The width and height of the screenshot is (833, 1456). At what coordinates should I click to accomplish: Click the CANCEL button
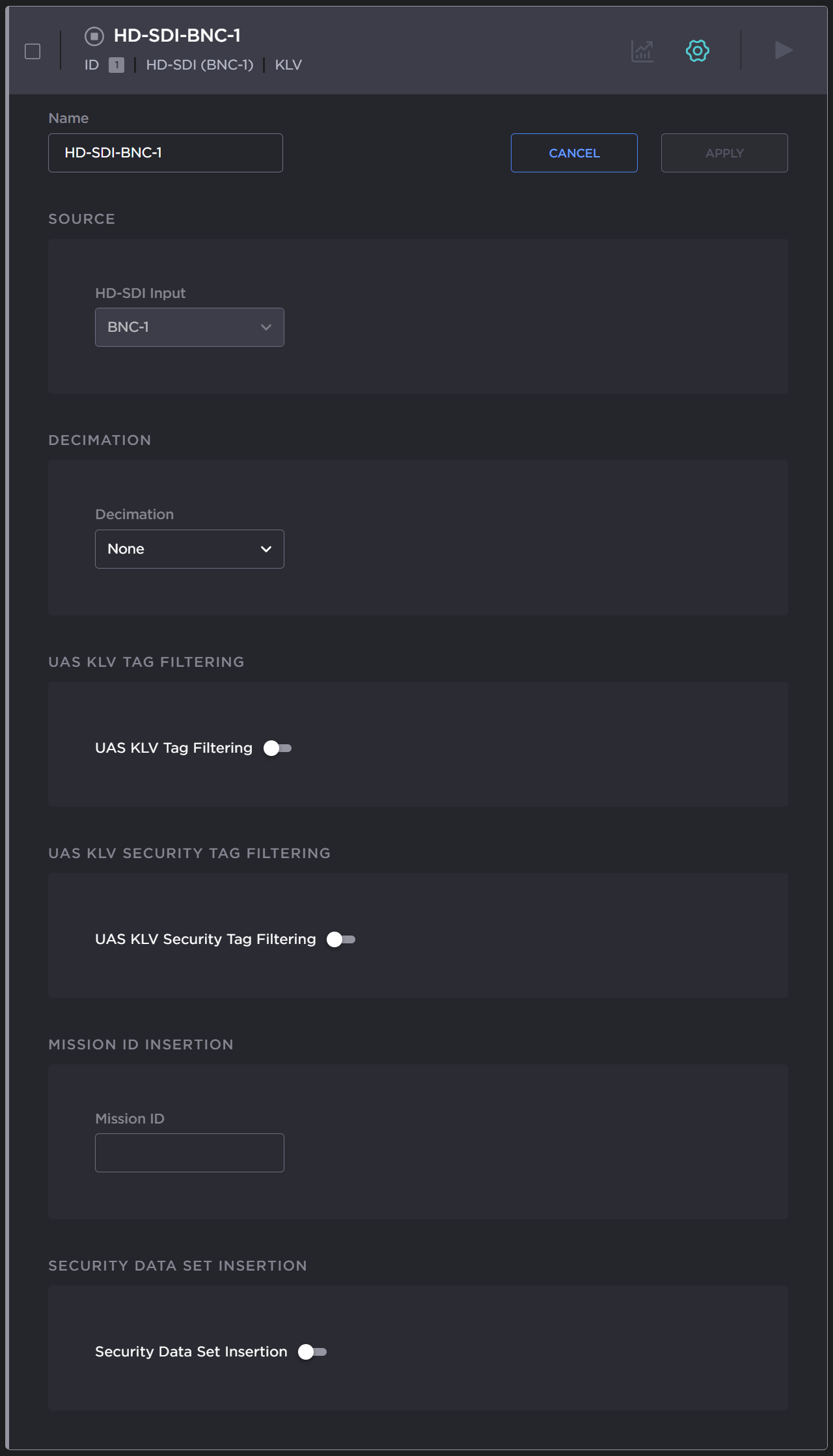point(573,153)
